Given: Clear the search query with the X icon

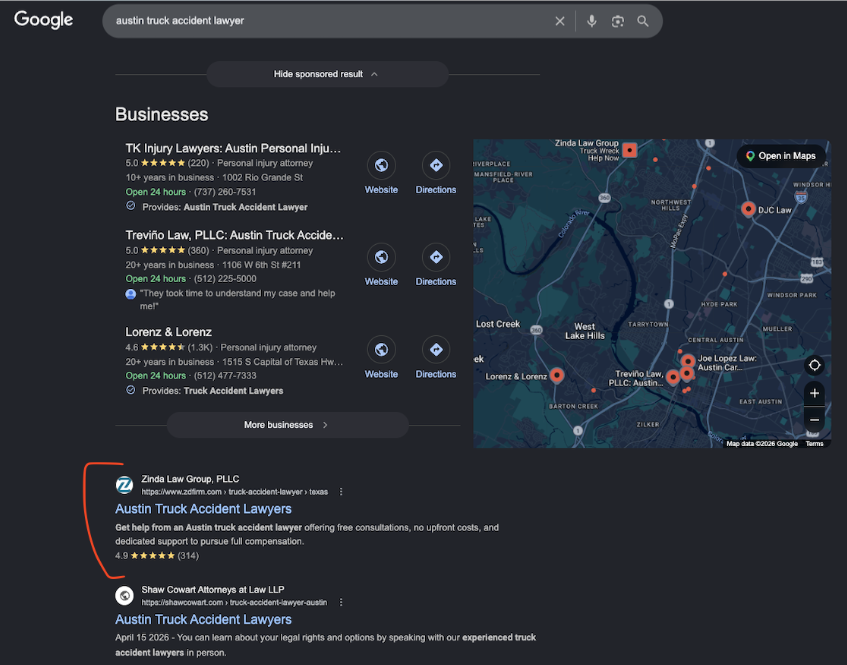Looking at the screenshot, I should click(560, 21).
